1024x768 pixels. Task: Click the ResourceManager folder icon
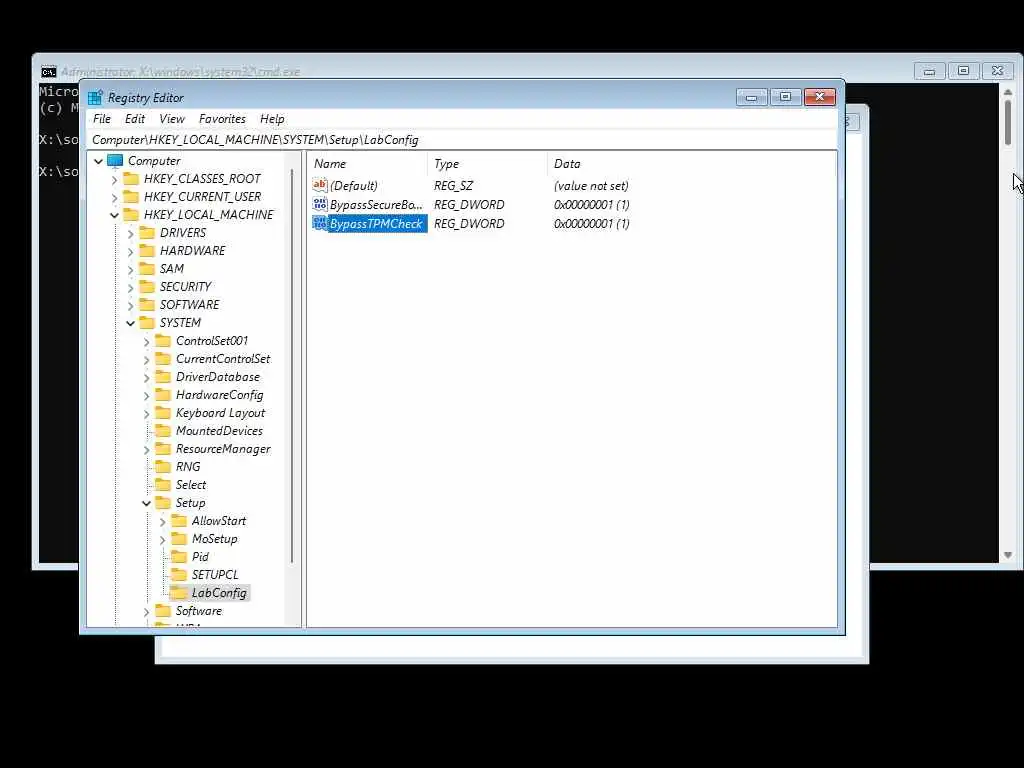tap(163, 449)
